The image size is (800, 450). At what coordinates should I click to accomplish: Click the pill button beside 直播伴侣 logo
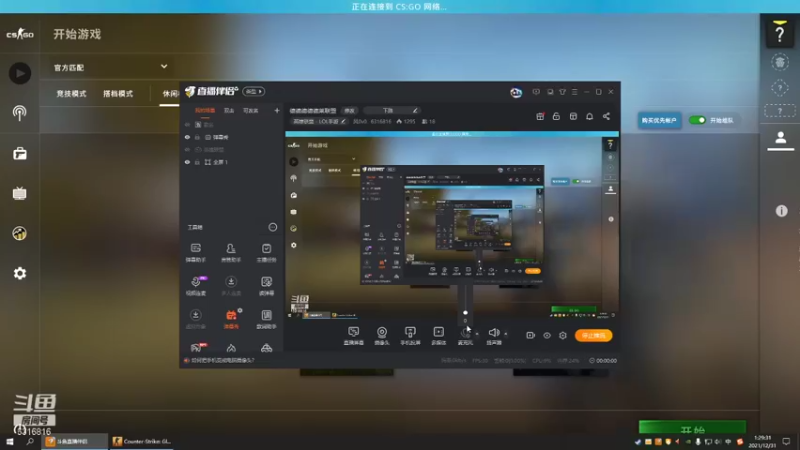253,91
